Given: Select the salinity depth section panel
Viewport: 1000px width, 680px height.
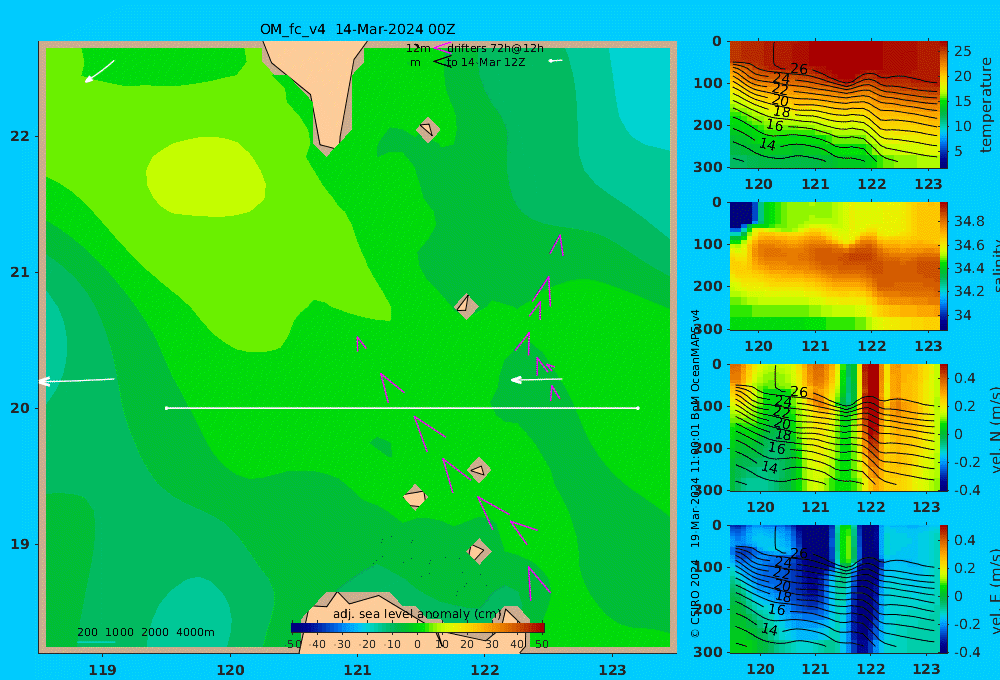Looking at the screenshot, I should [834, 266].
